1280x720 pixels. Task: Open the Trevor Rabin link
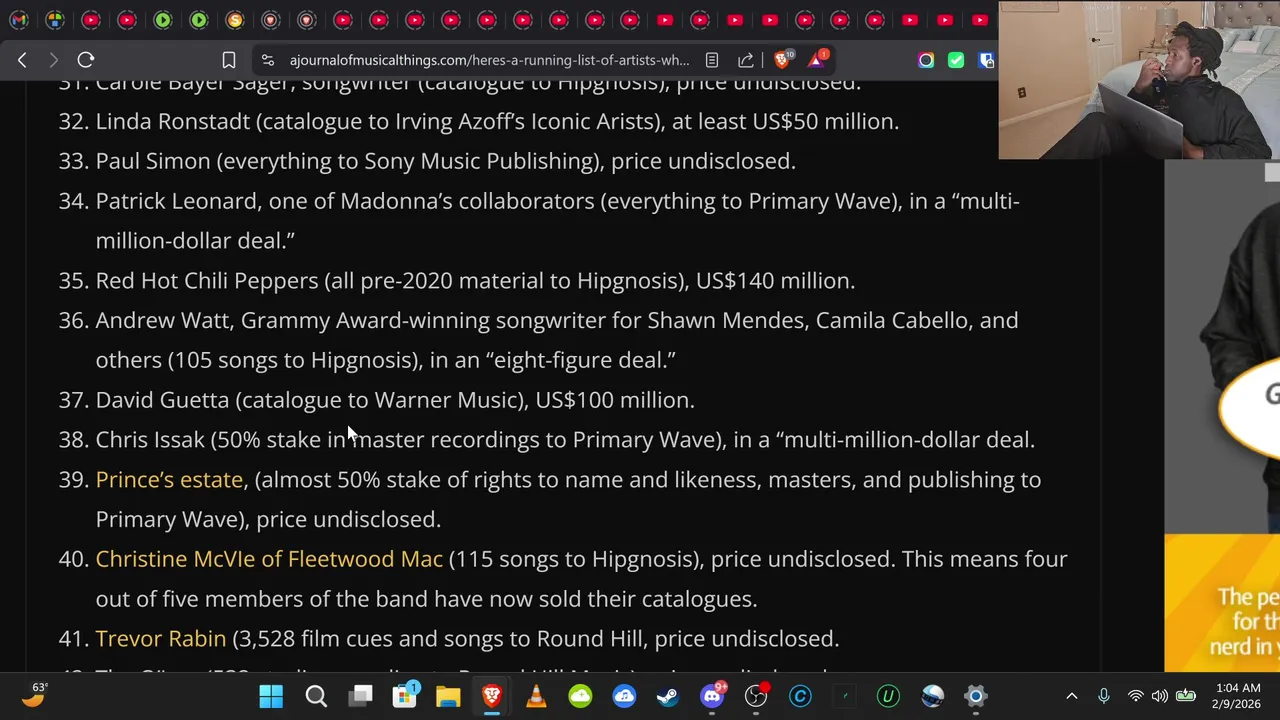click(x=161, y=638)
